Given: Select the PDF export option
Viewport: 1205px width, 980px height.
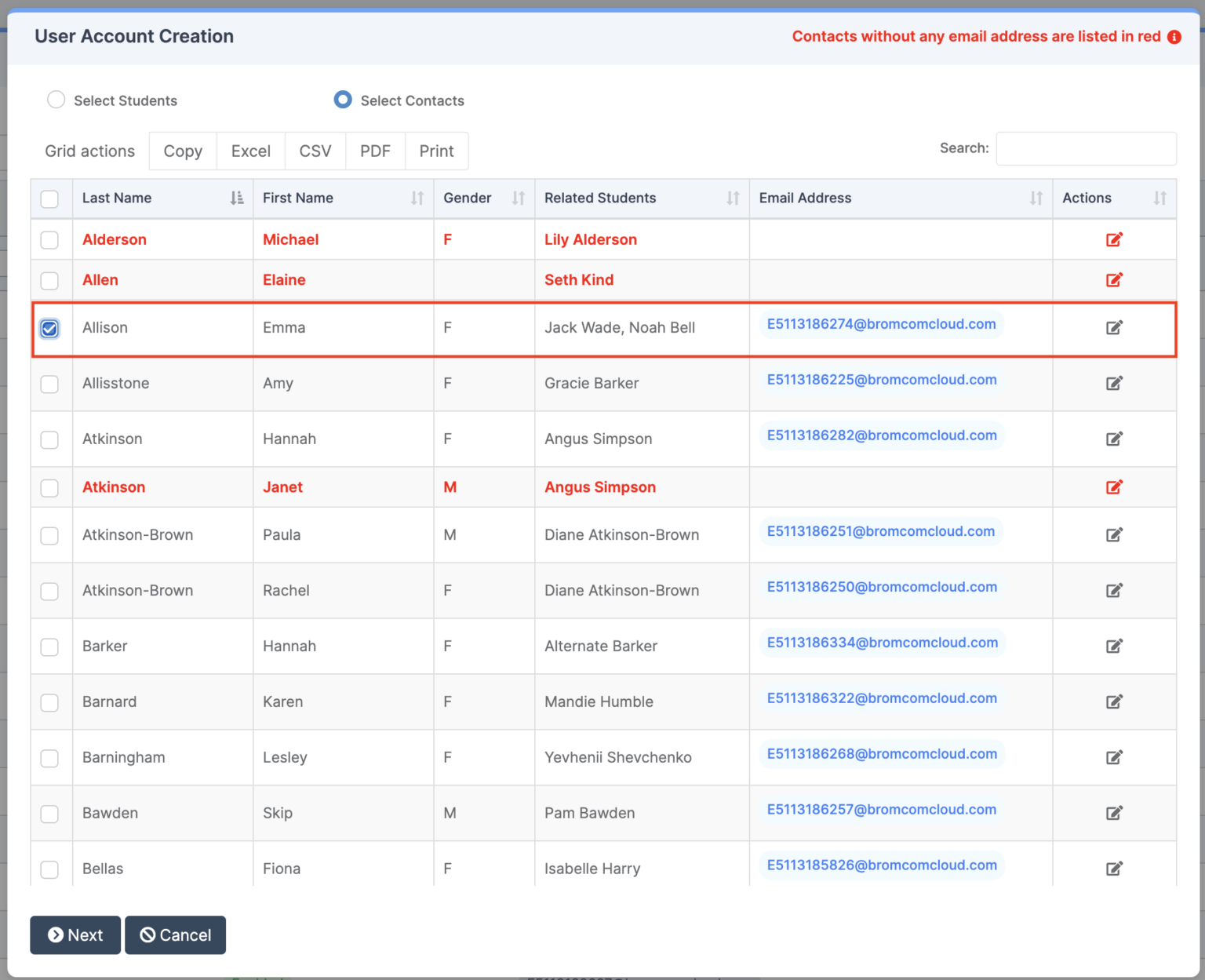Looking at the screenshot, I should coord(375,151).
